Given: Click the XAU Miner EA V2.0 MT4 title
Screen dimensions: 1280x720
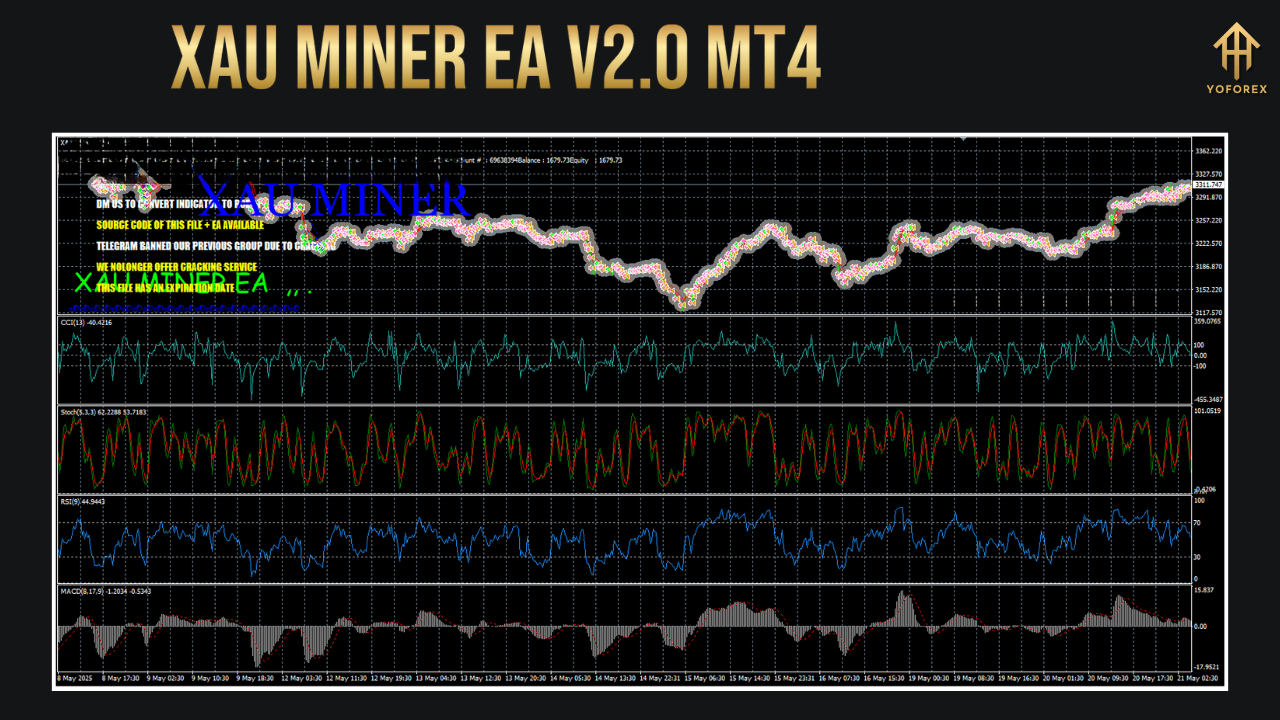Looking at the screenshot, I should click(495, 60).
